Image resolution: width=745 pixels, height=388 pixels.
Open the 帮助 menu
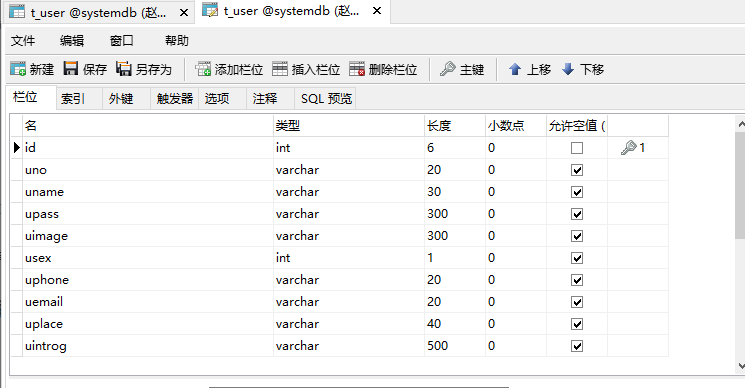[x=177, y=41]
